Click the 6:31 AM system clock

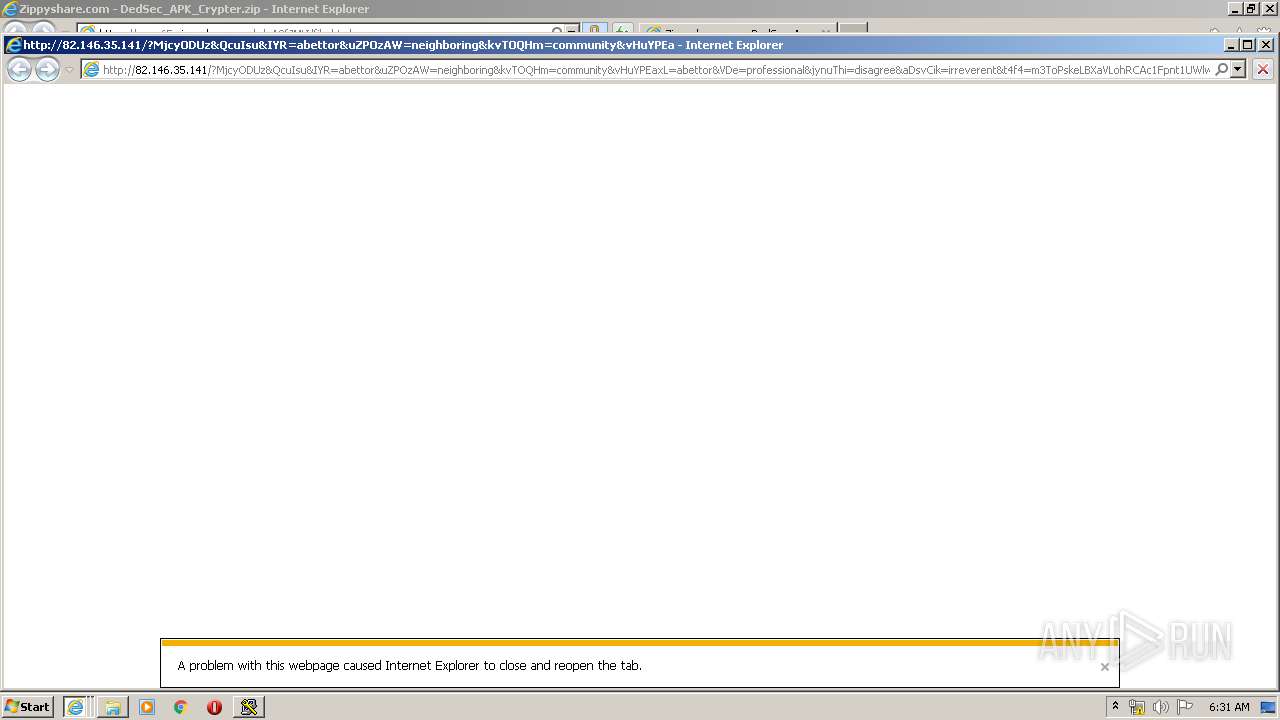click(1229, 707)
